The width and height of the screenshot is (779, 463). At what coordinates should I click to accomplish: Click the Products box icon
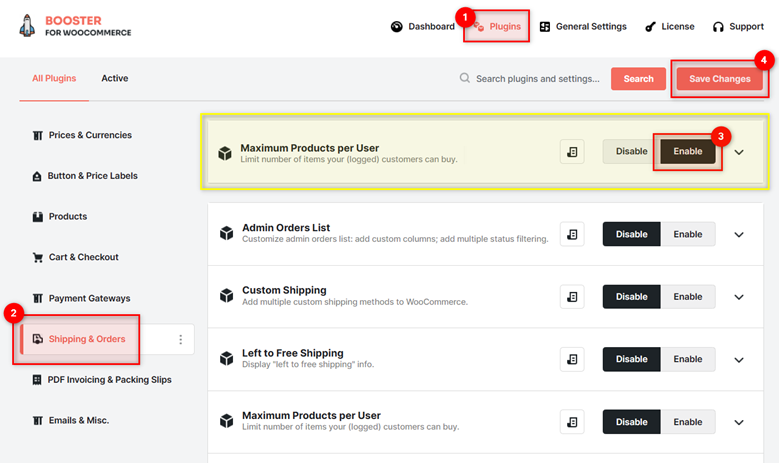click(x=38, y=217)
